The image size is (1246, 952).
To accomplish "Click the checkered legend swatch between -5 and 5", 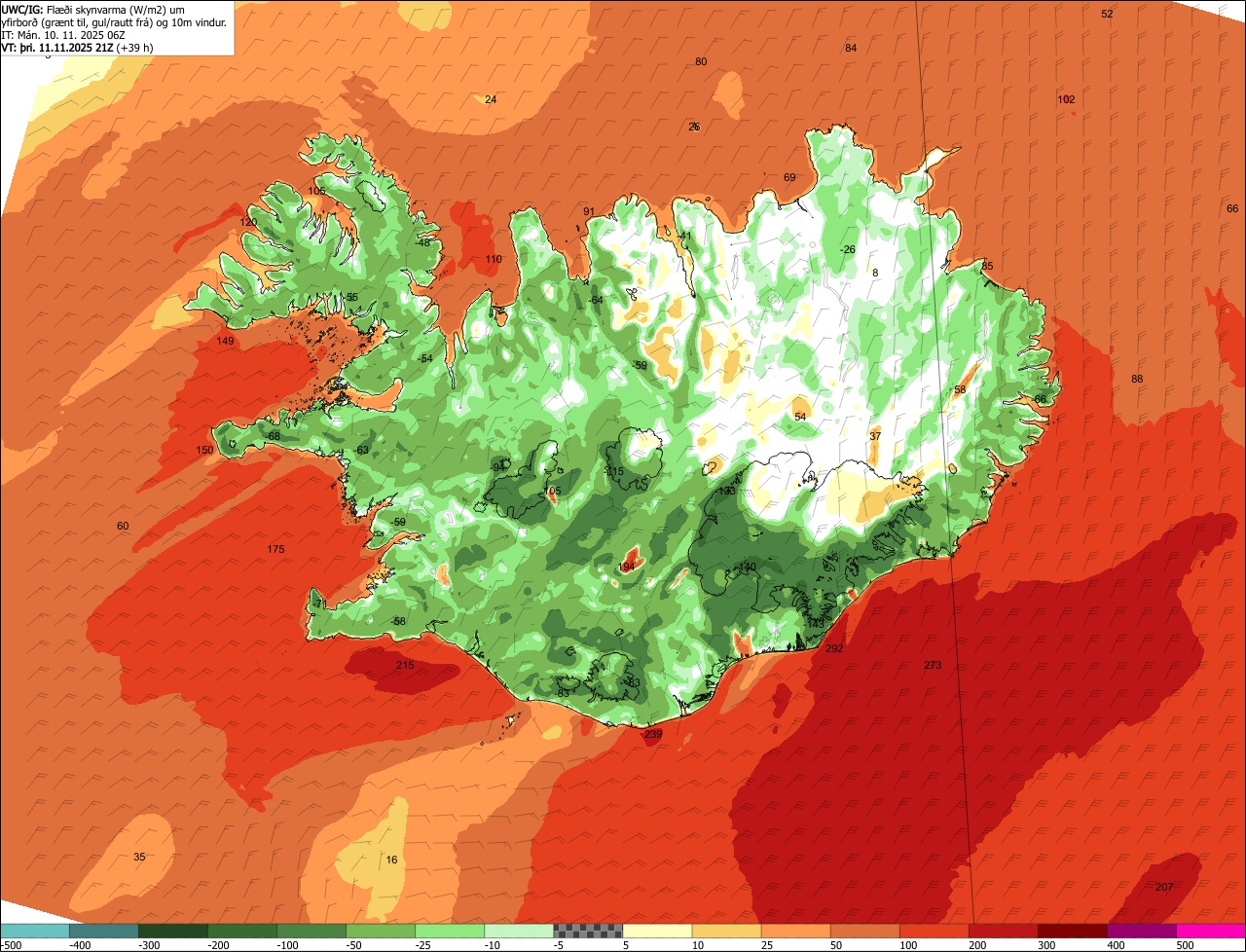I will (588, 931).
